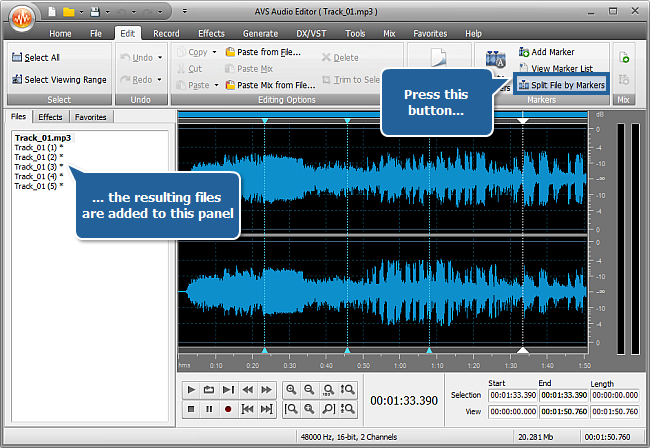This screenshot has height=448, width=650.
Task: Switch to the File ribbon tab
Action: 96,34
